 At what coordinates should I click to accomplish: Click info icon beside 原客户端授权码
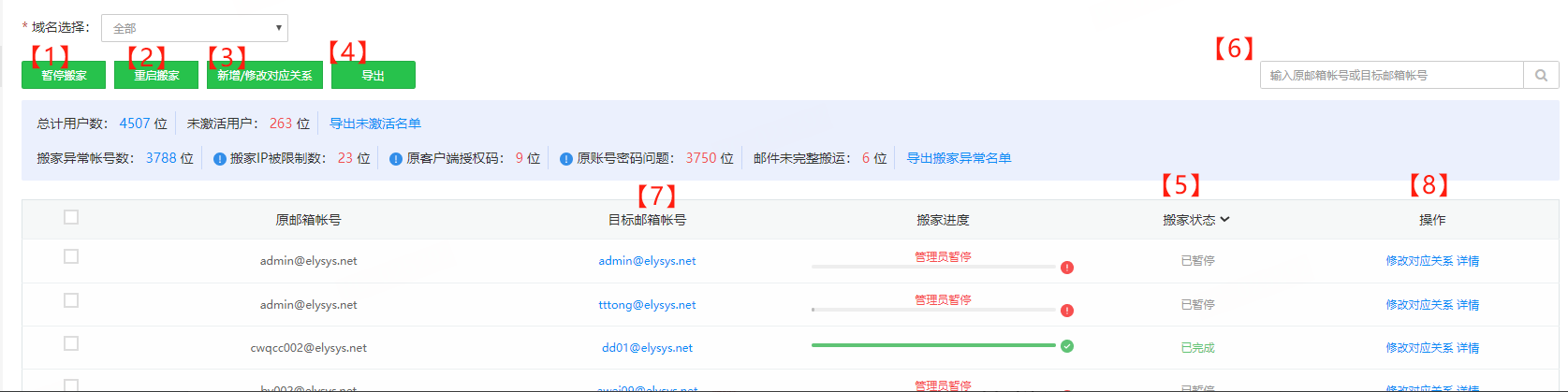[396, 159]
